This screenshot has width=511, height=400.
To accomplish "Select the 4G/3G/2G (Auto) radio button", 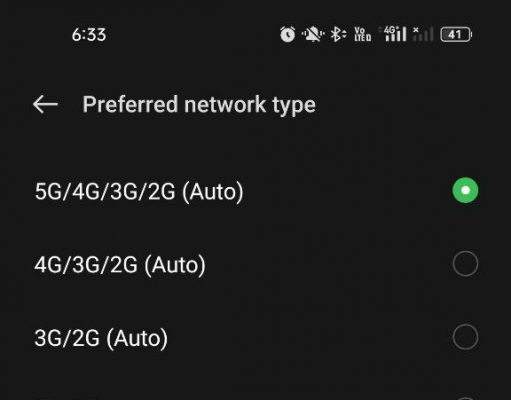I will 465,264.
